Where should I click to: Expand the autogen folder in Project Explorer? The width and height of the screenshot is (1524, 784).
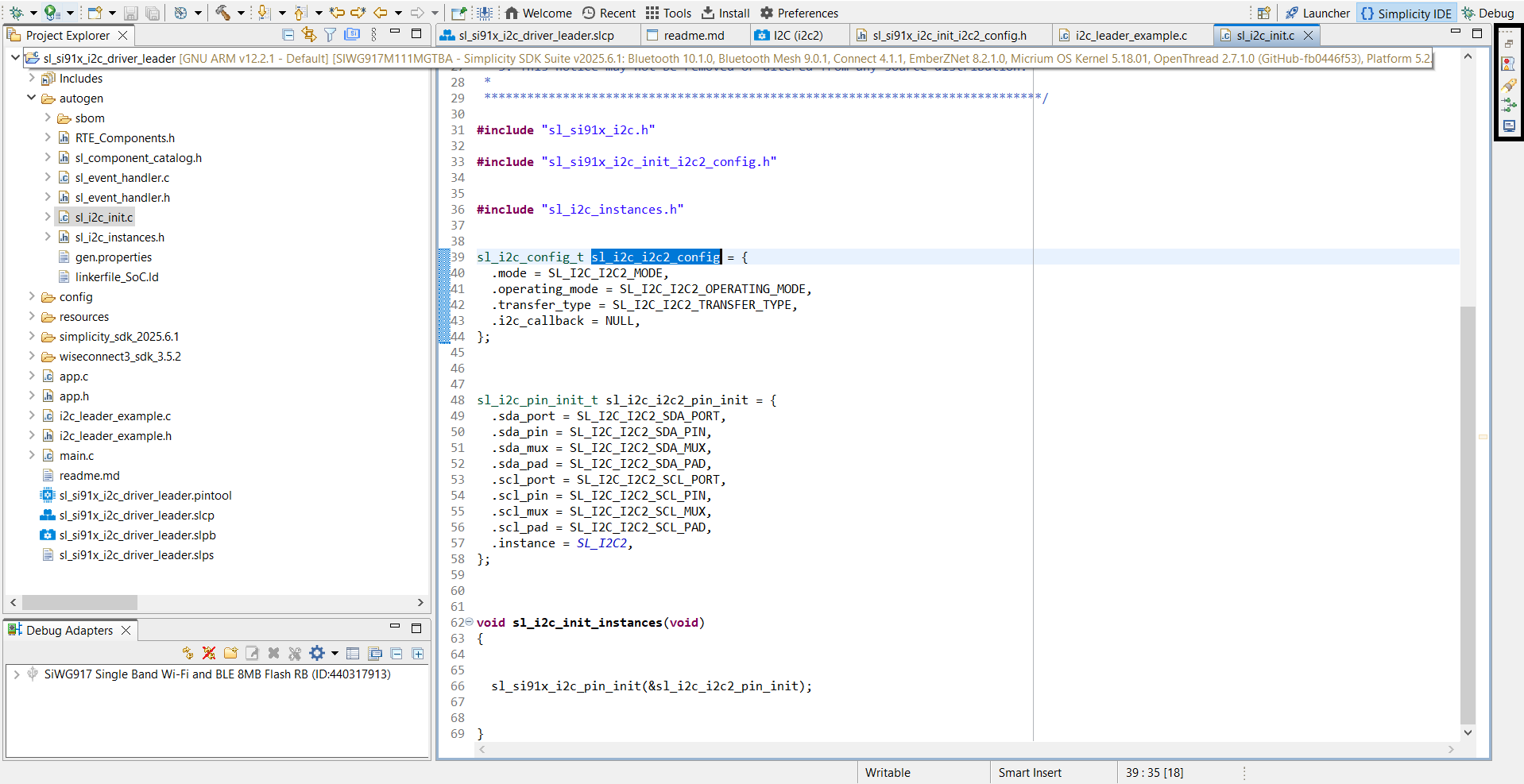click(32, 98)
